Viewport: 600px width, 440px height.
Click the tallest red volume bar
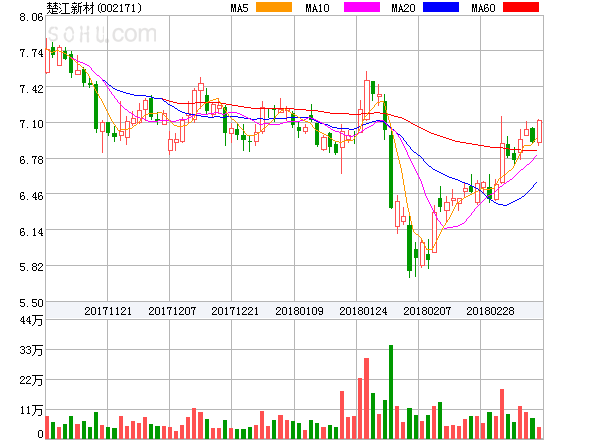(367, 398)
